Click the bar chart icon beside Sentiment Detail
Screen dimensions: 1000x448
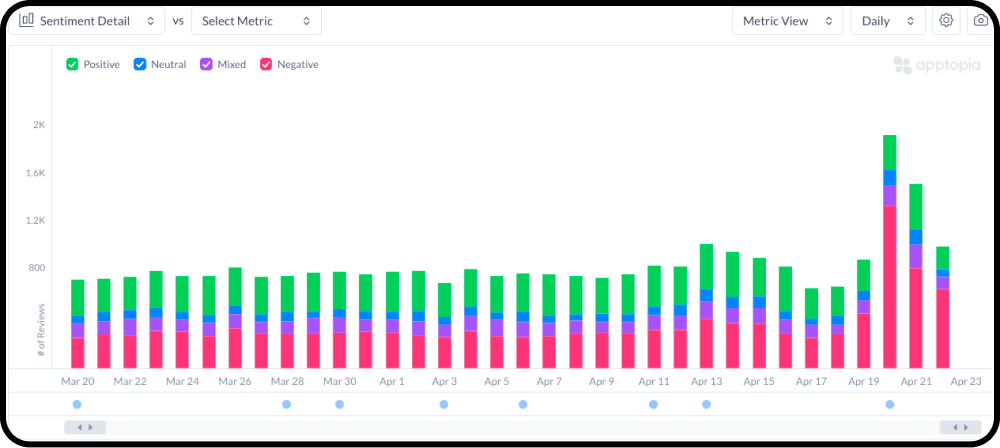[26, 20]
